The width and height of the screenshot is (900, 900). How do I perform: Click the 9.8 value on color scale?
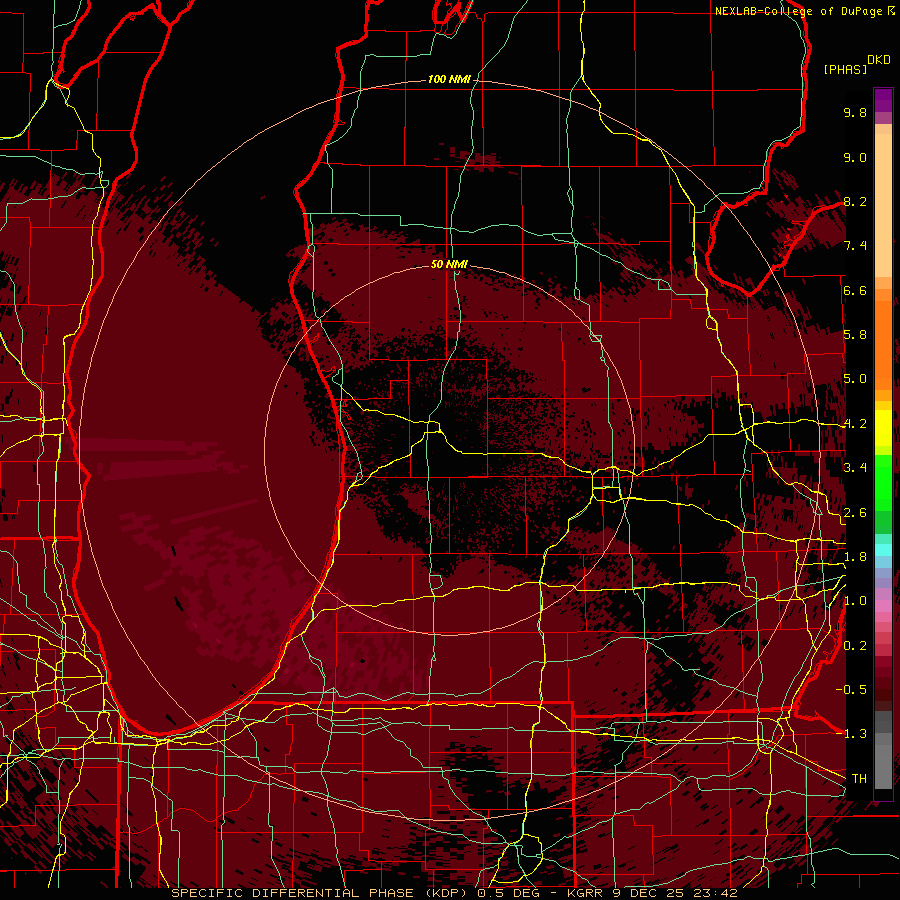click(855, 112)
